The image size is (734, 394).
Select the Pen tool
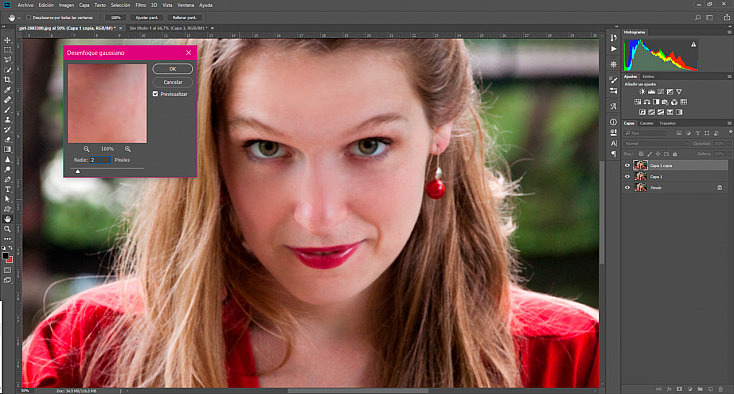pos(7,179)
